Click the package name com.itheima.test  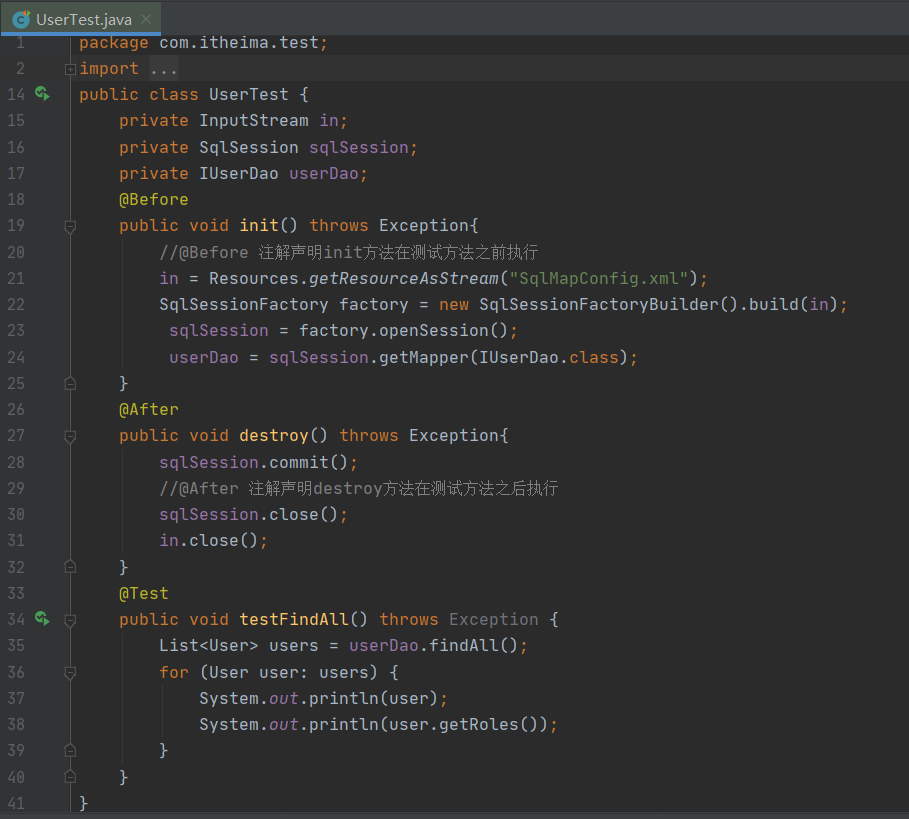[x=239, y=43]
